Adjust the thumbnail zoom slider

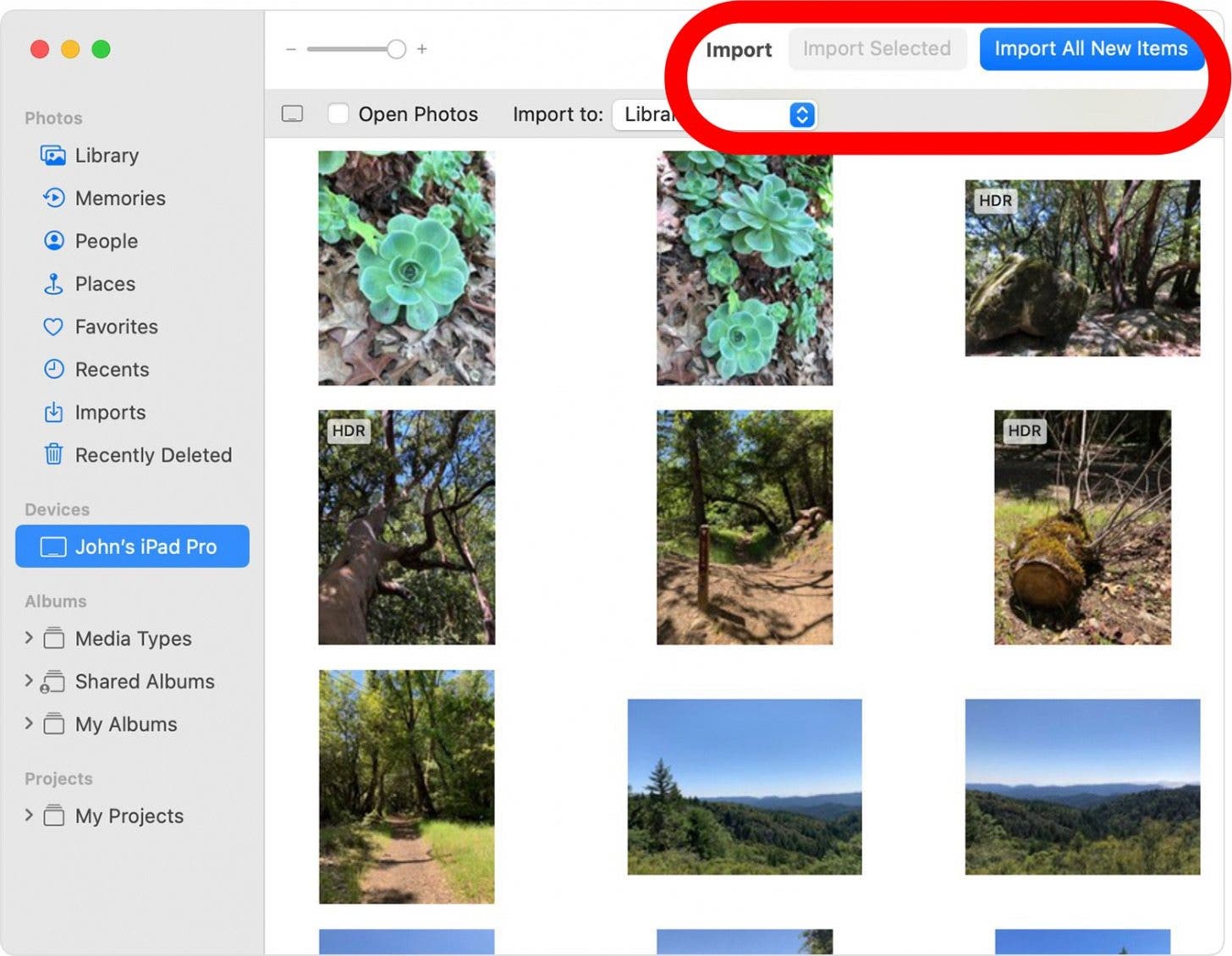[x=396, y=49]
